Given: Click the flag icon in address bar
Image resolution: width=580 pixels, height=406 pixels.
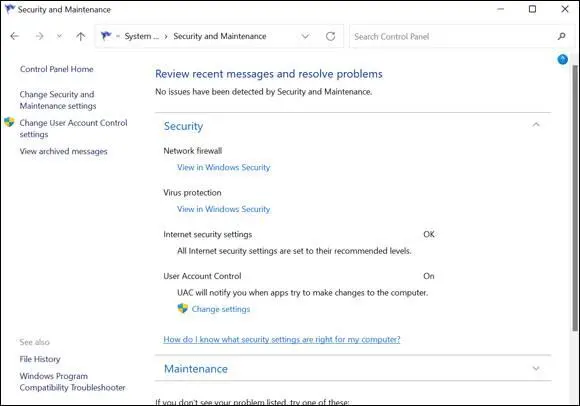Looking at the screenshot, I should pyautogui.click(x=106, y=35).
